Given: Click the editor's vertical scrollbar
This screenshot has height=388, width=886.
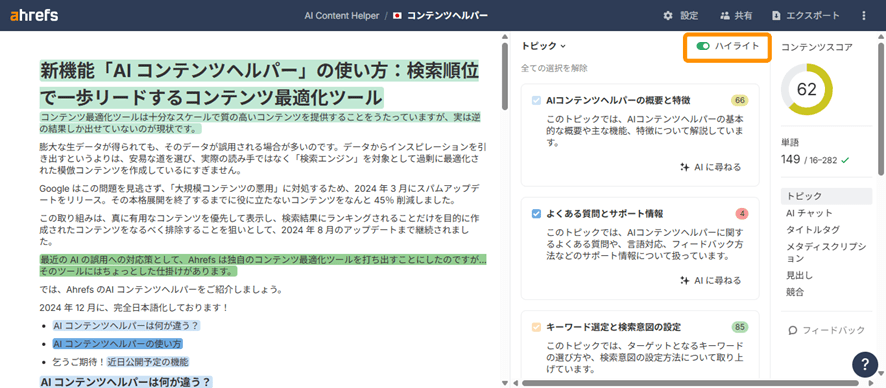Looking at the screenshot, I should (x=505, y=75).
